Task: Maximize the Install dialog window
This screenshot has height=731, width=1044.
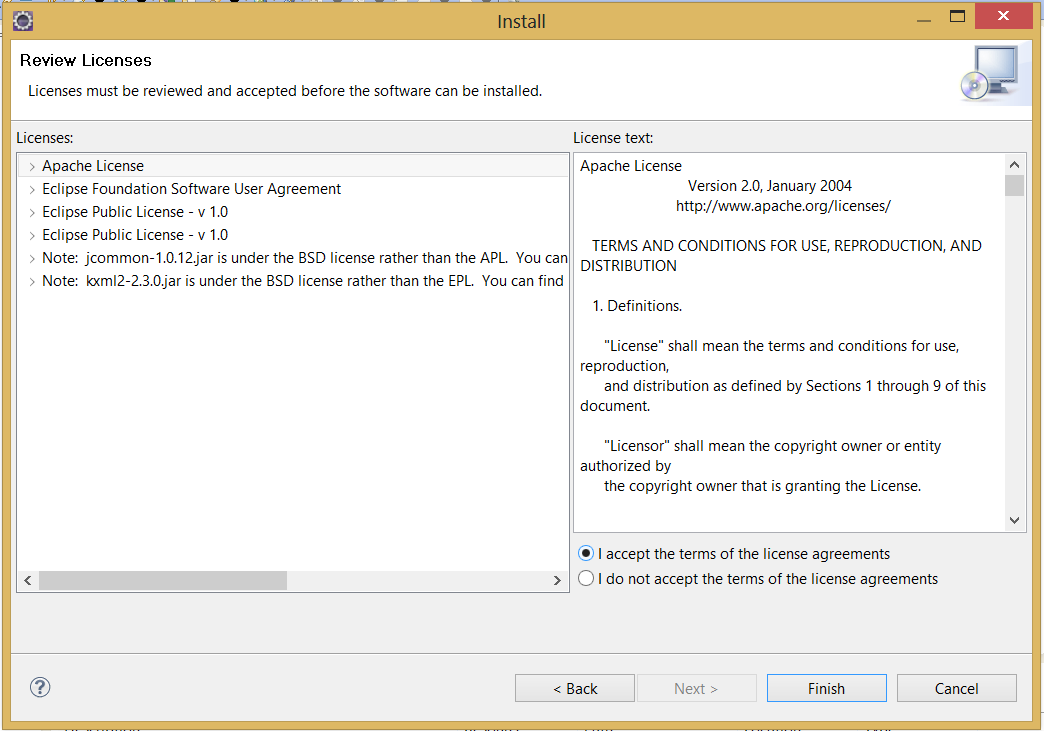Action: [x=957, y=16]
